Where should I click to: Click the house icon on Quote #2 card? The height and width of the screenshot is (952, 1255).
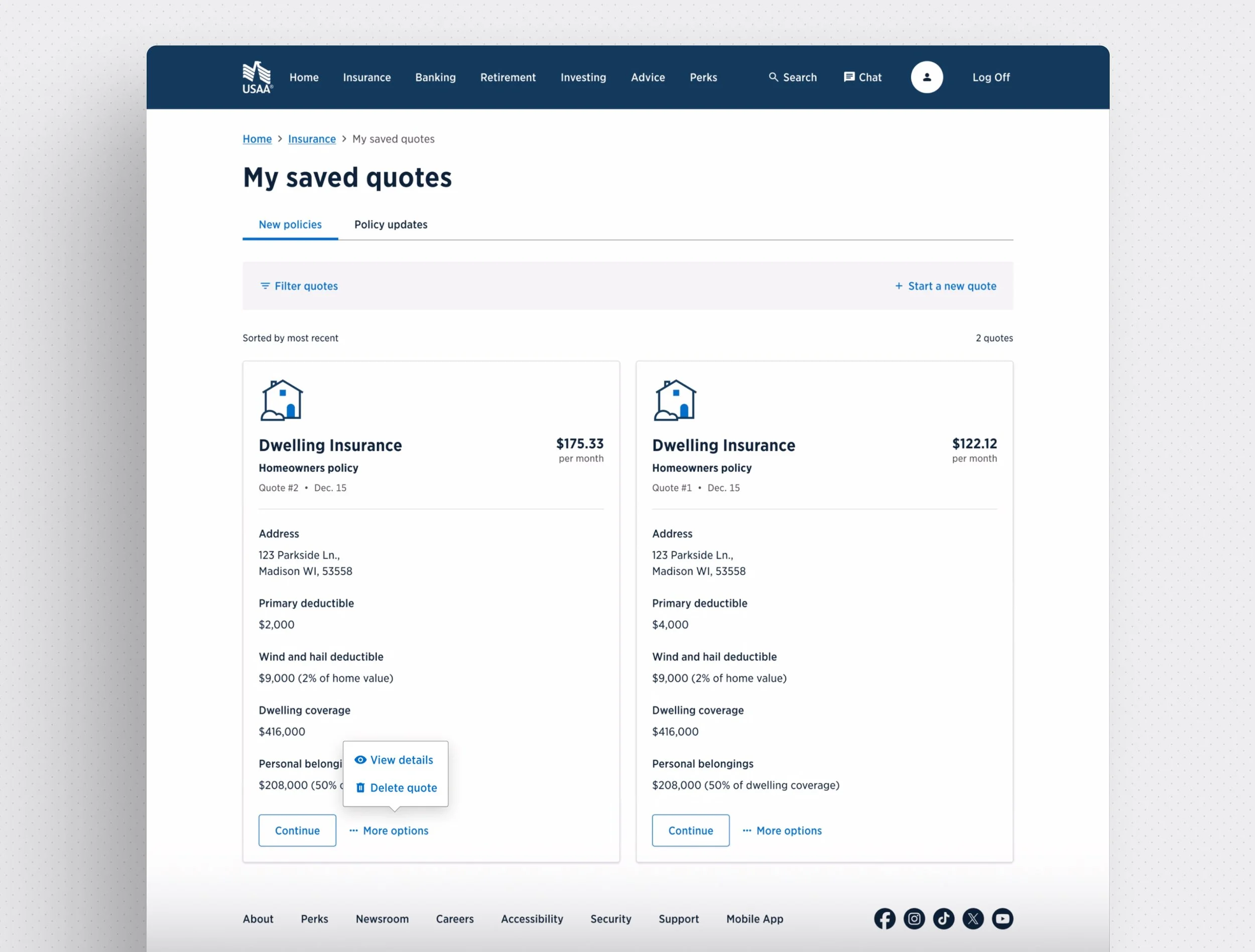tap(282, 399)
